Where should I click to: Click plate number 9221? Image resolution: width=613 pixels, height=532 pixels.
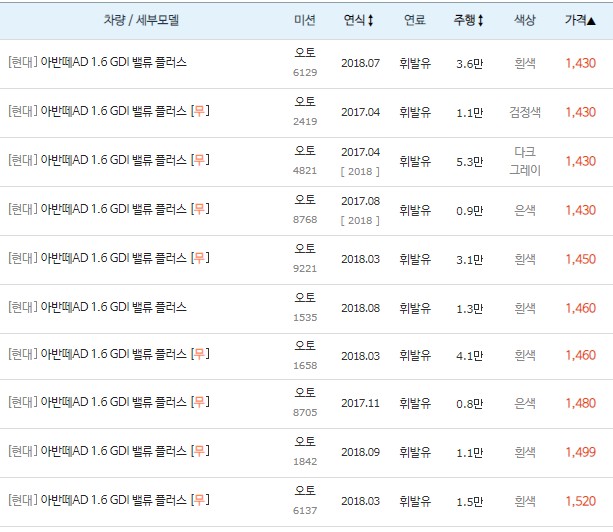coord(305,269)
